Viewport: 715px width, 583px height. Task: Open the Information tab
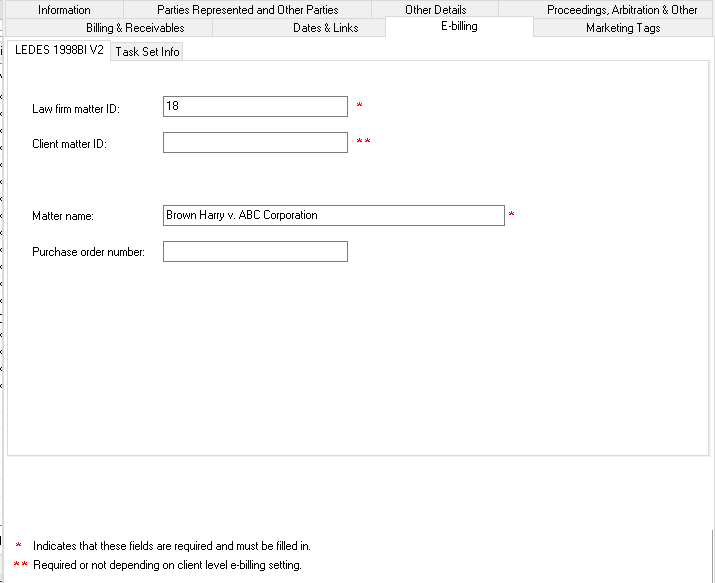64,10
